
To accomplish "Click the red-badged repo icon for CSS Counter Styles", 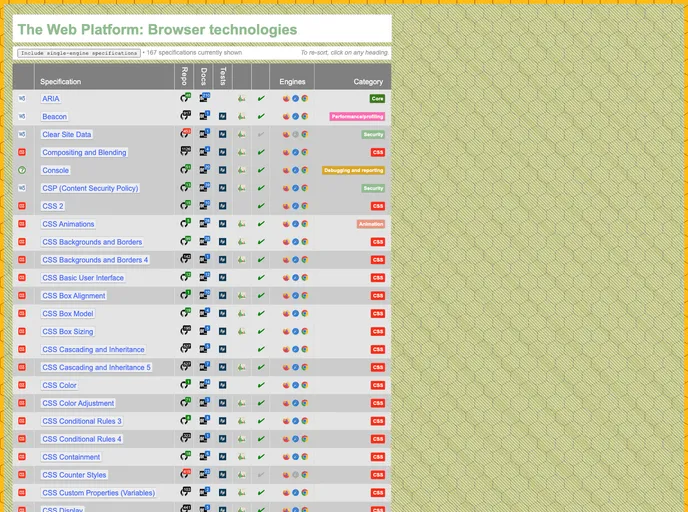I will click(185, 474).
